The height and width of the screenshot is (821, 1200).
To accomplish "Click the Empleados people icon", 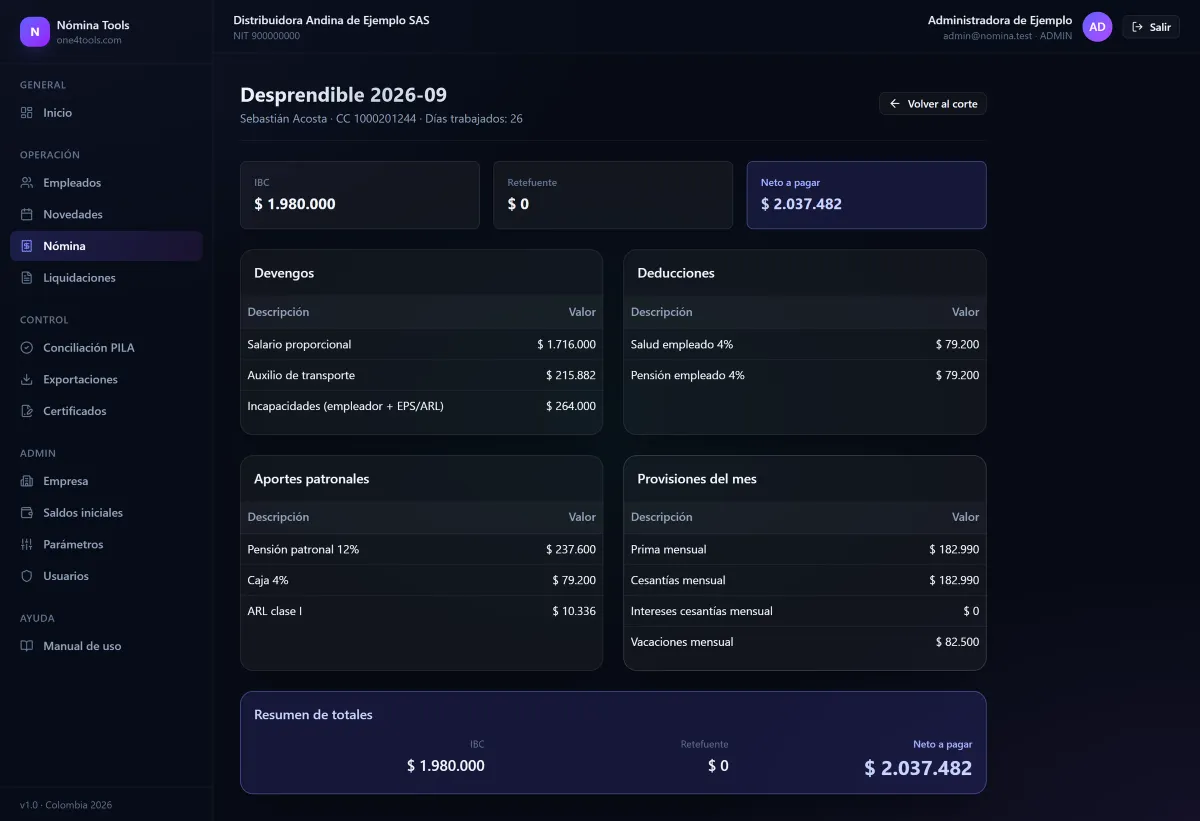I will click(x=27, y=183).
